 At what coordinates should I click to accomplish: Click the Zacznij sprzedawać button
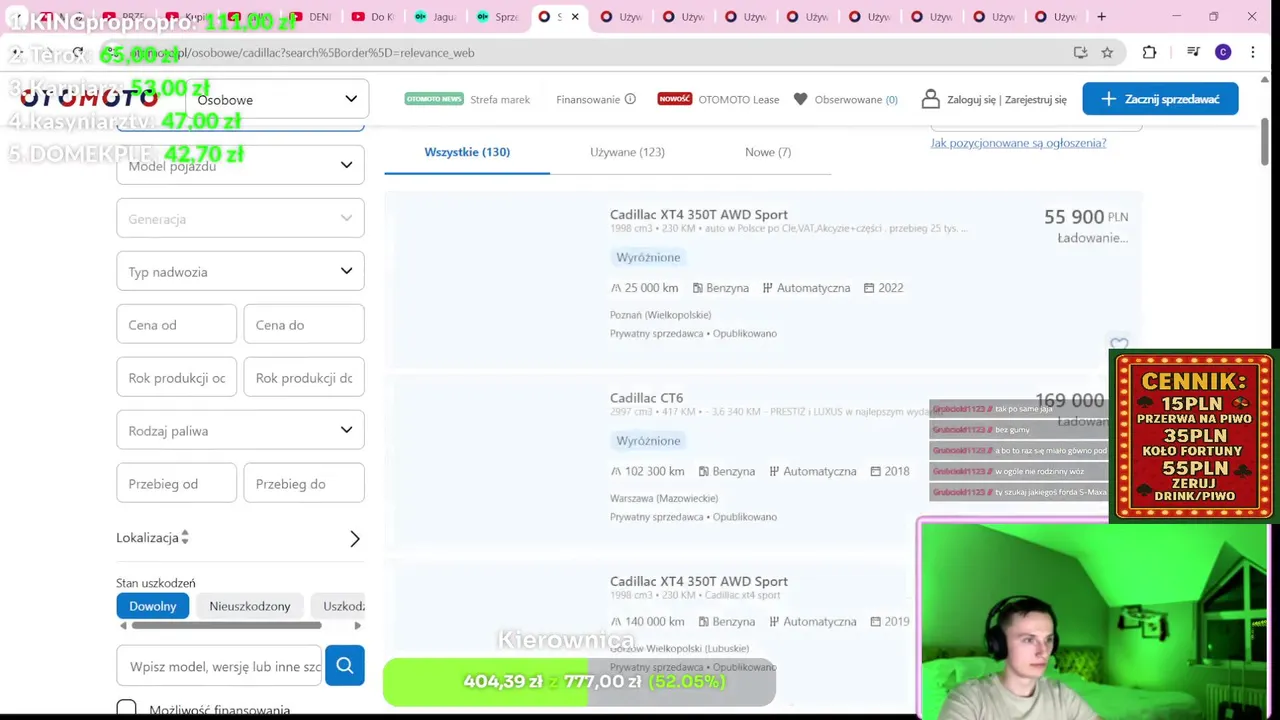coord(1160,98)
